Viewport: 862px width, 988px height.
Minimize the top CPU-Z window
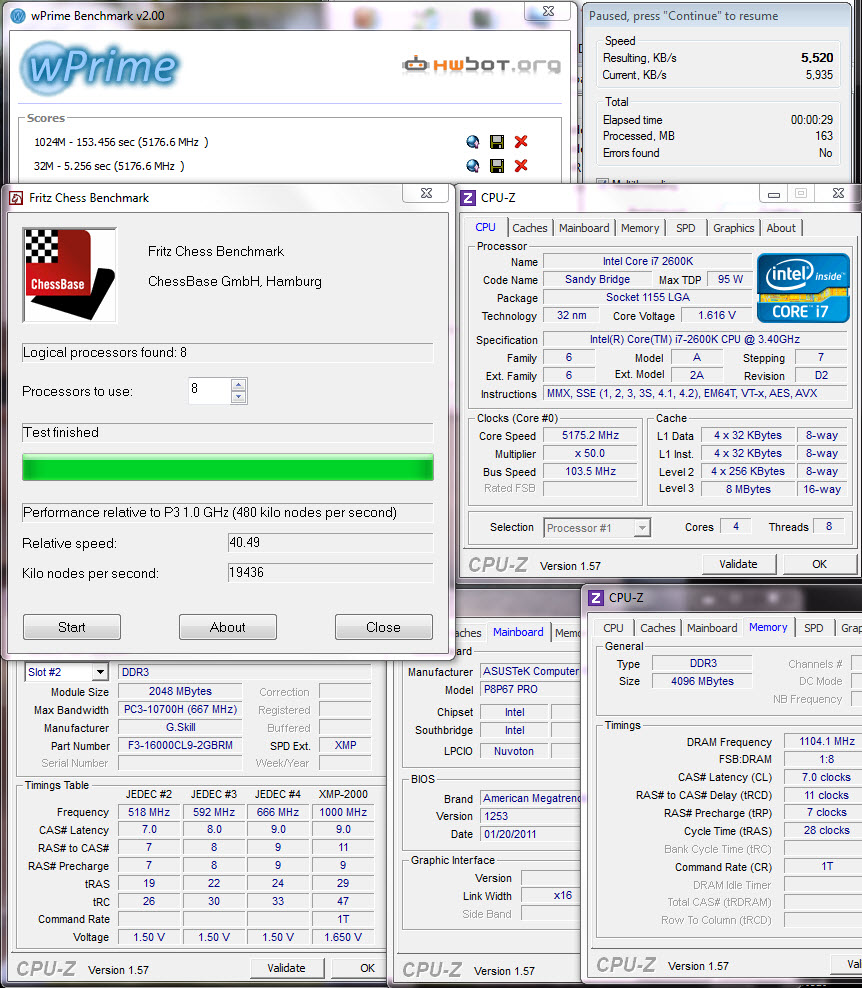pos(774,193)
